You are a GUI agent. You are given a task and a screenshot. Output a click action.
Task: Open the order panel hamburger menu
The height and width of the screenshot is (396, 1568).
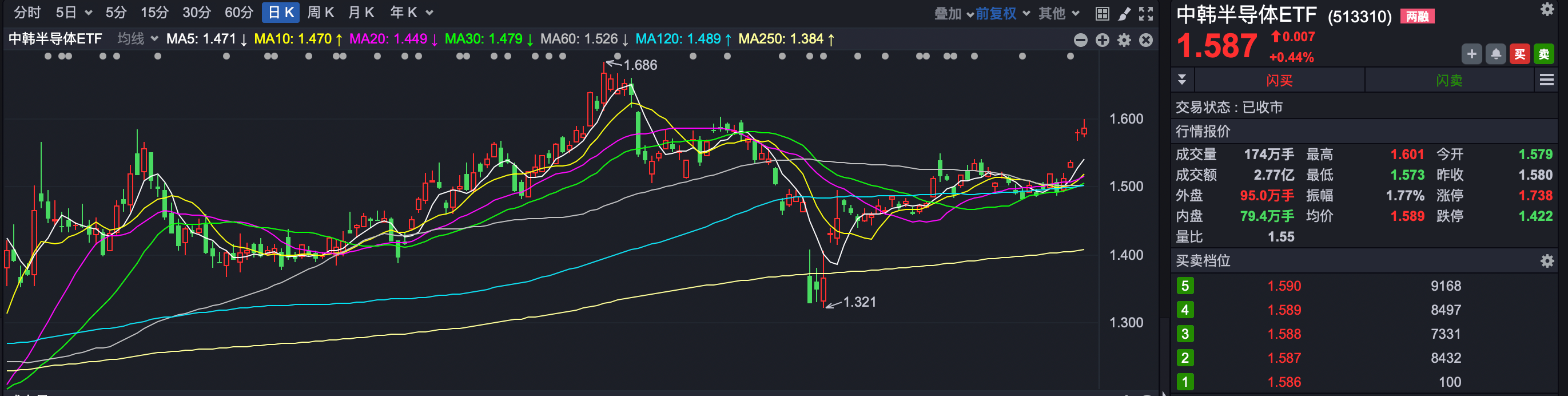(1546, 80)
